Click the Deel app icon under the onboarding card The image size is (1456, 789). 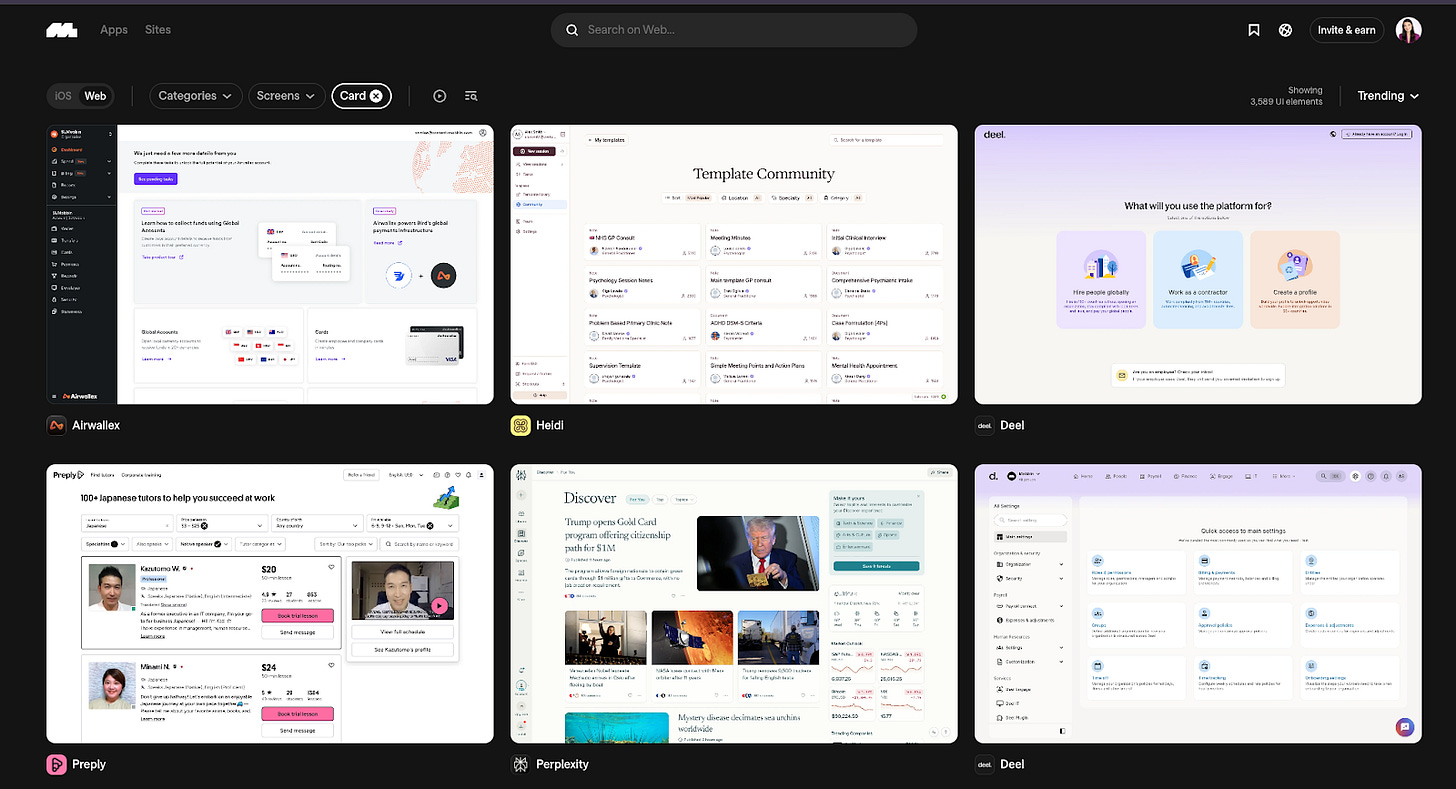tap(985, 425)
